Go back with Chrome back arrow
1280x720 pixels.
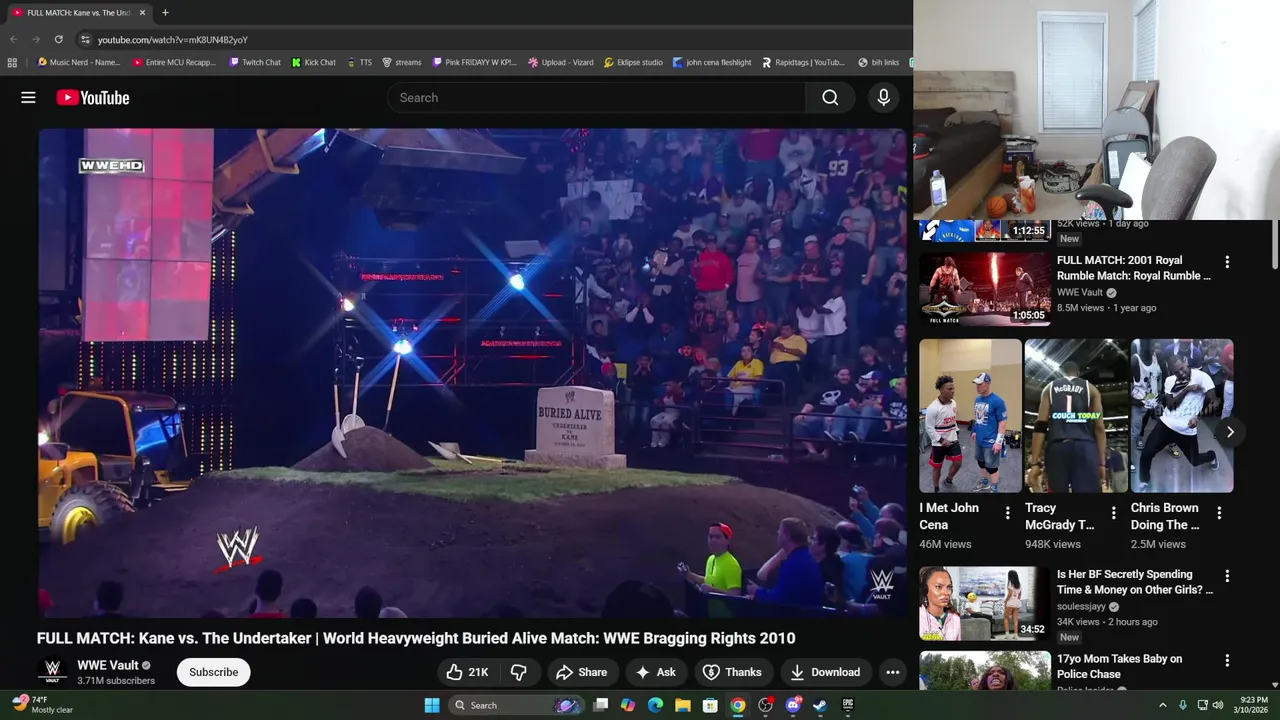tap(13, 39)
